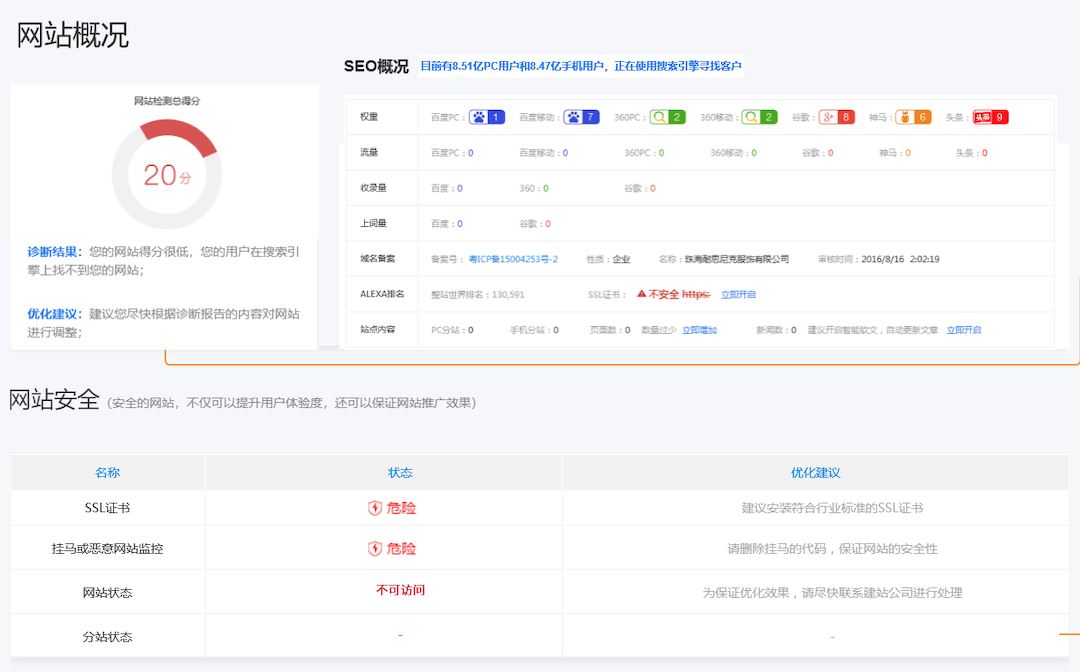Click the red unsafe warning triangle
Screen dimensions: 1080x672
pos(642,294)
